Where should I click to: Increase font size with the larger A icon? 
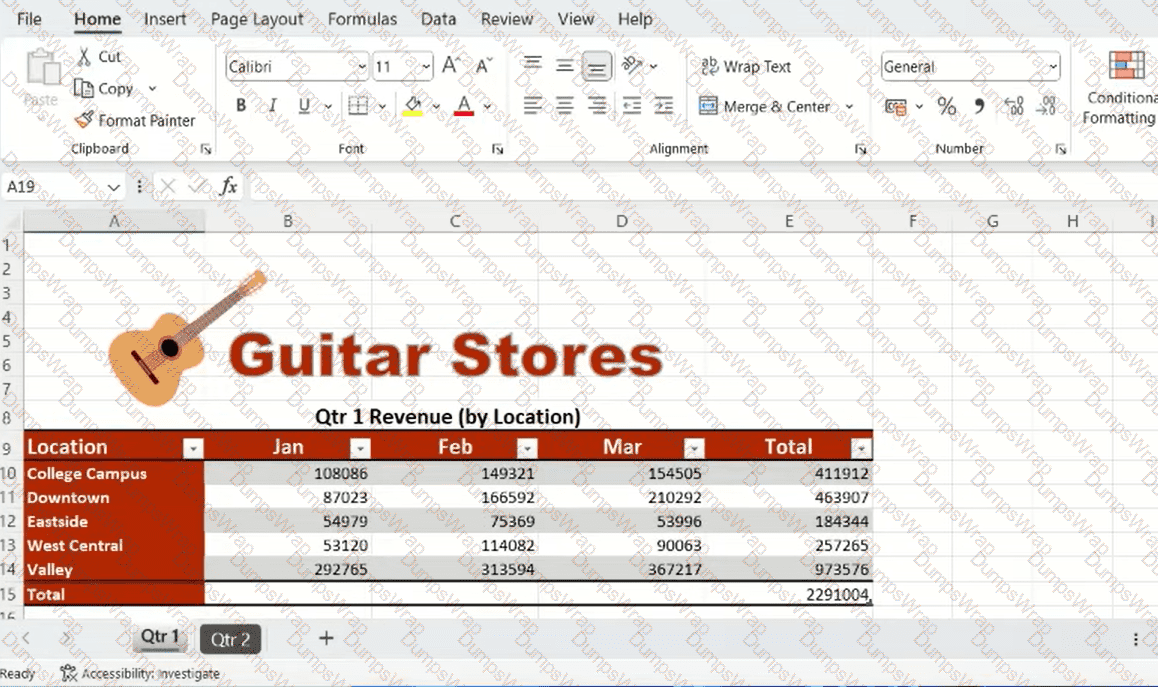[x=451, y=66]
